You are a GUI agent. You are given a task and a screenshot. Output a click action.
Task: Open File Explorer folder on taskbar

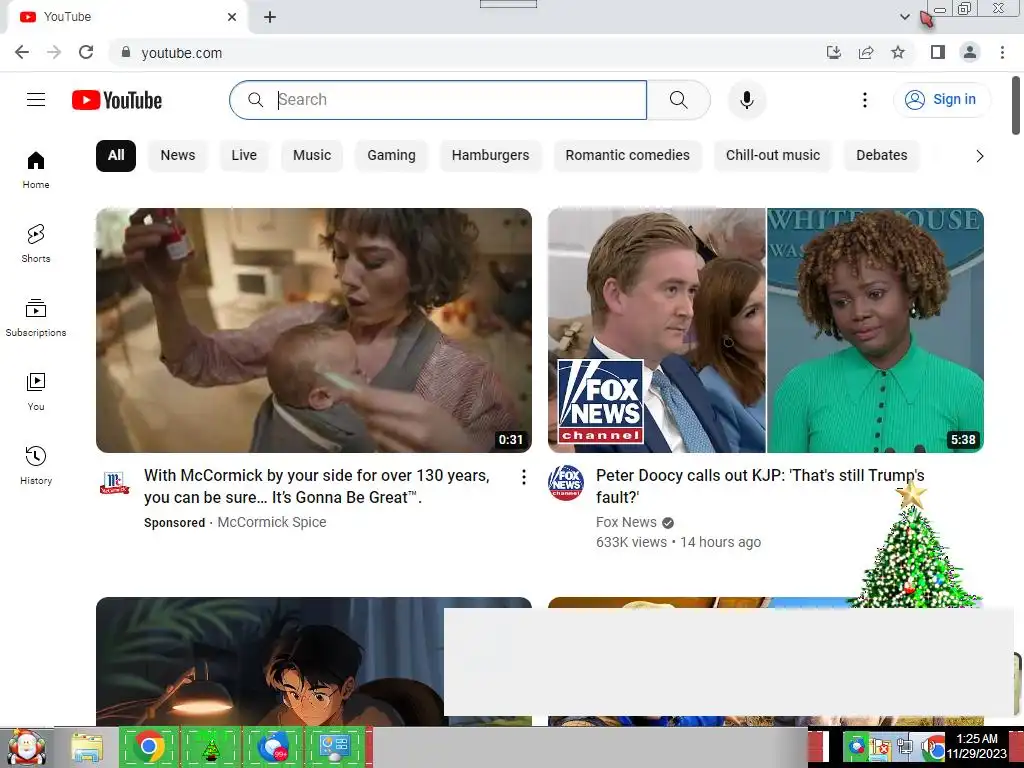click(x=87, y=748)
